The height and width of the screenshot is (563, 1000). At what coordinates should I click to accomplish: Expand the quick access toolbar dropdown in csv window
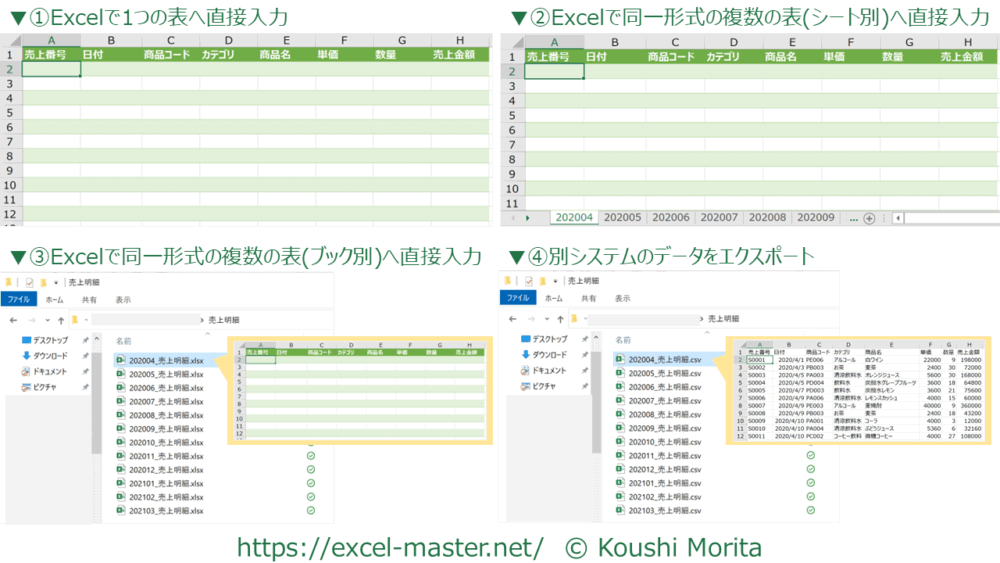556,283
